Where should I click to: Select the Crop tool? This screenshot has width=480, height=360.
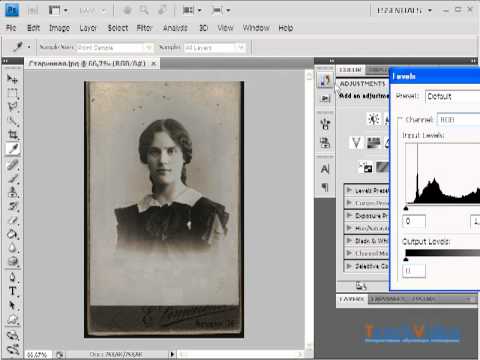[x=12, y=135]
